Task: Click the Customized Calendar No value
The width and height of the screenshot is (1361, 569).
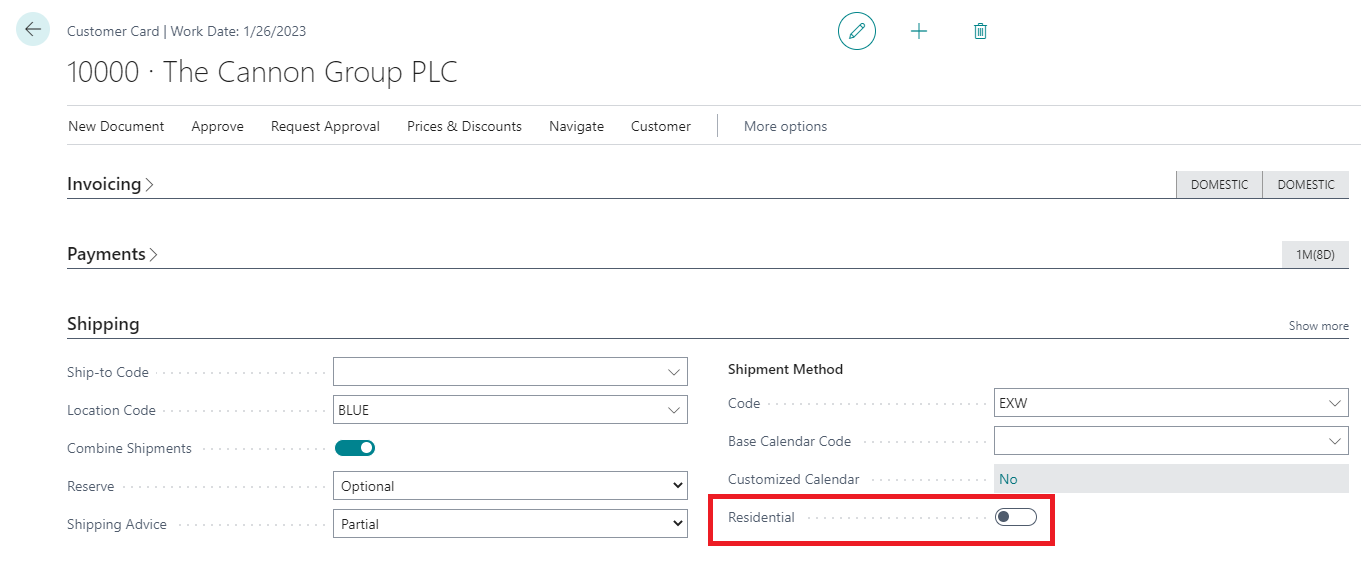Action: click(1008, 479)
